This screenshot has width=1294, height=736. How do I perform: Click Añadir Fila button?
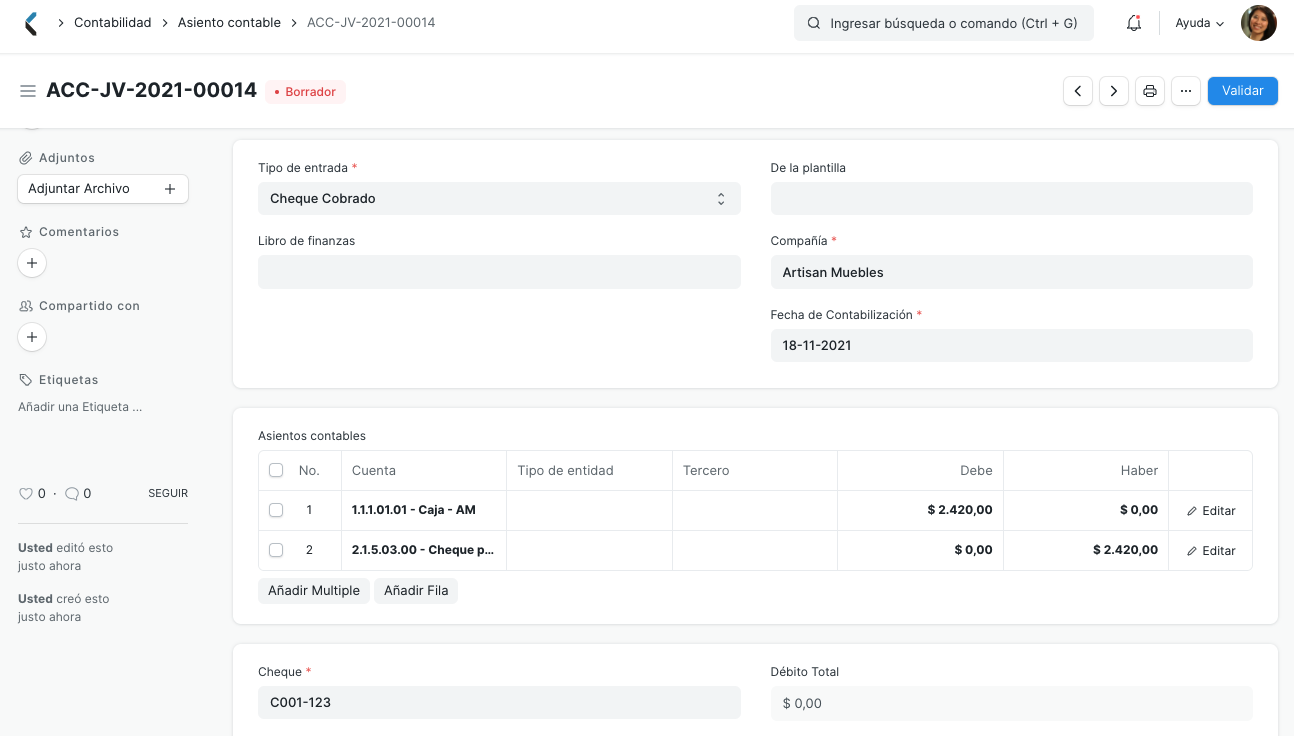(416, 591)
